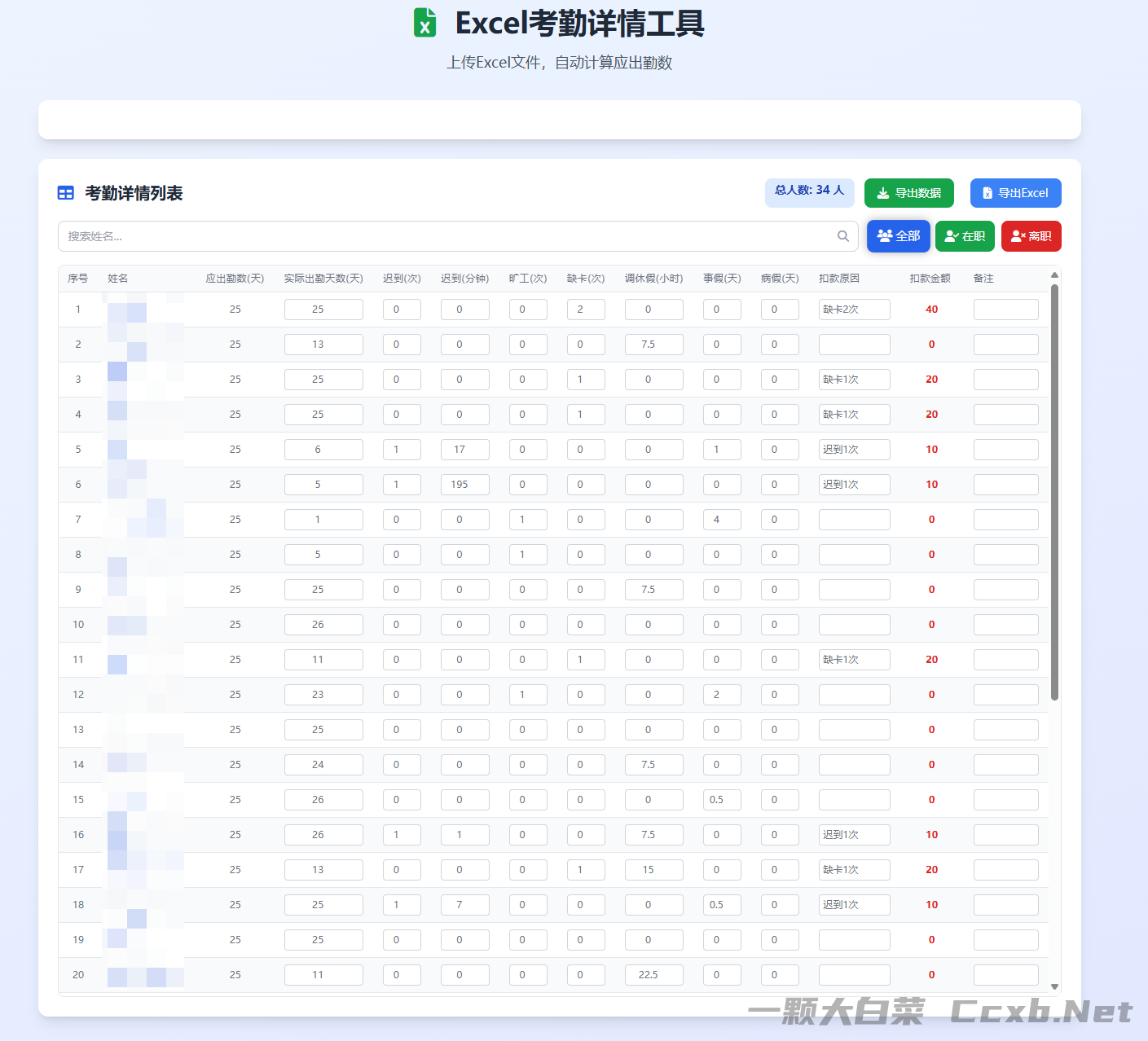Click subtitle 上传Excel文件,自动计算应出勤数

[560, 63]
